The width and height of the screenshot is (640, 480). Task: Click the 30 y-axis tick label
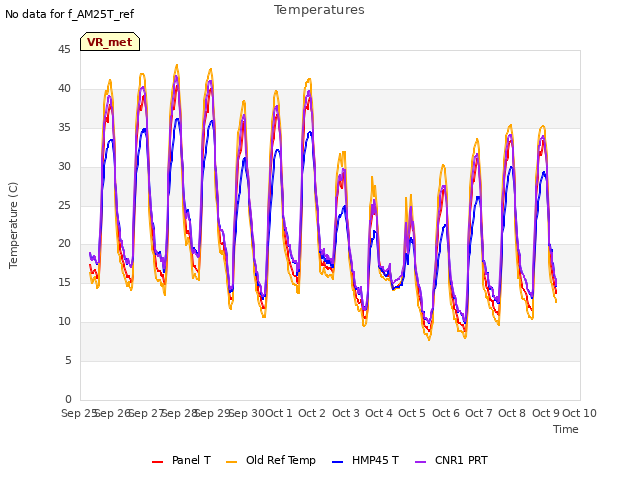pos(64,166)
